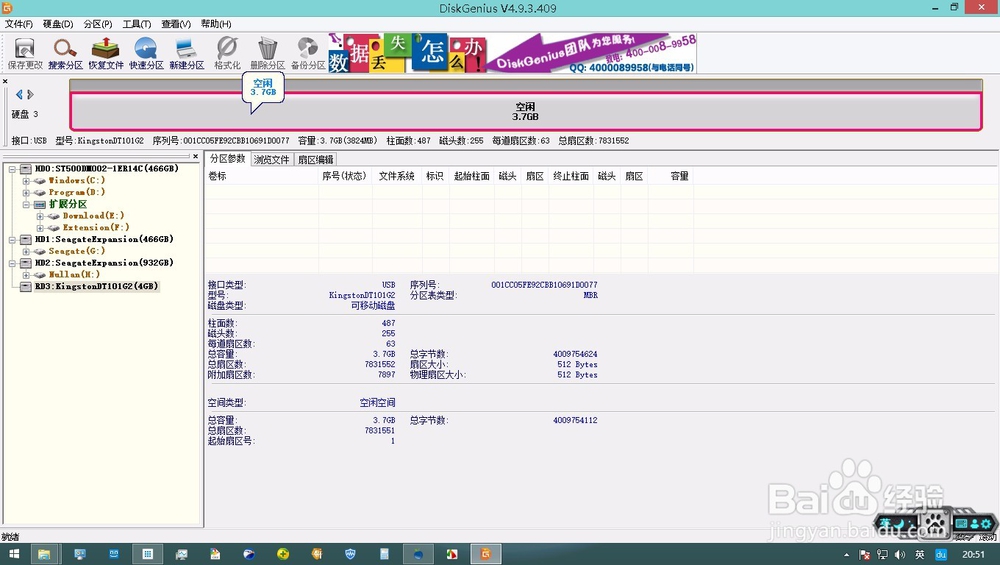Viewport: 1000px width, 565px height.
Task: Select HD2:SeagateExpansion(932GB) disk
Action: pos(104,263)
